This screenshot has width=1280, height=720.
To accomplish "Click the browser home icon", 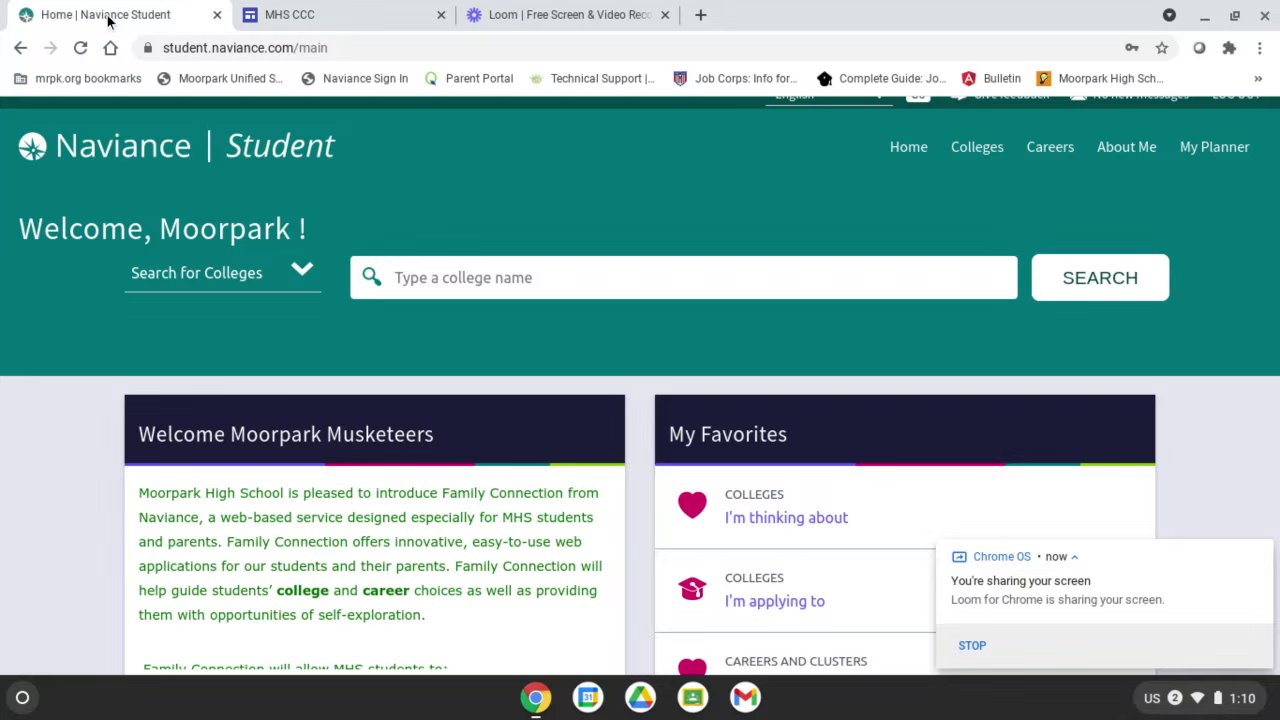I will (x=110, y=48).
